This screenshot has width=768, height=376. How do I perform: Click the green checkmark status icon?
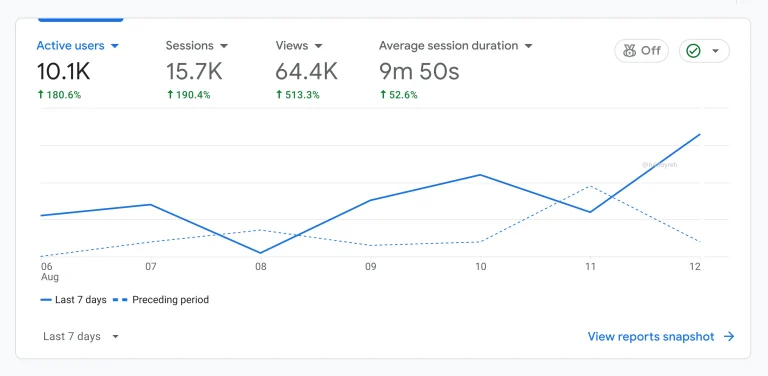point(693,51)
